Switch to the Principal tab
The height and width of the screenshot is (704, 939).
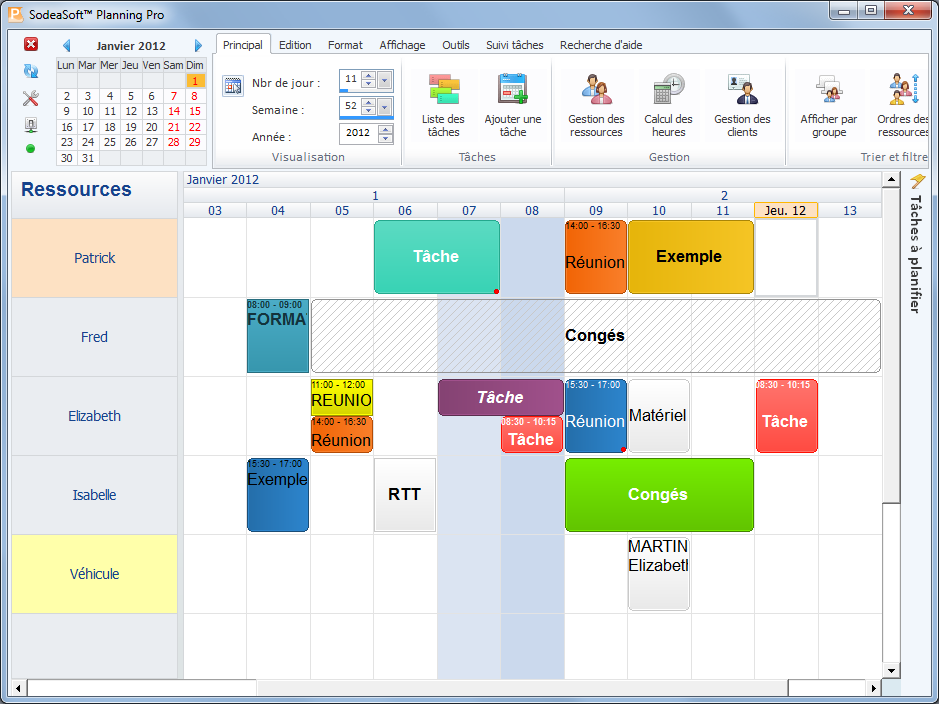243,45
